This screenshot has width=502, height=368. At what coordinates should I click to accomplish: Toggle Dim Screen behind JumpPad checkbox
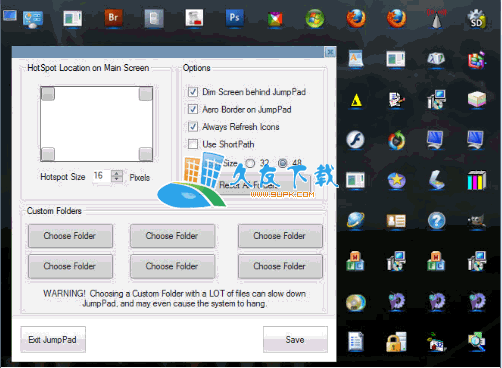point(193,92)
